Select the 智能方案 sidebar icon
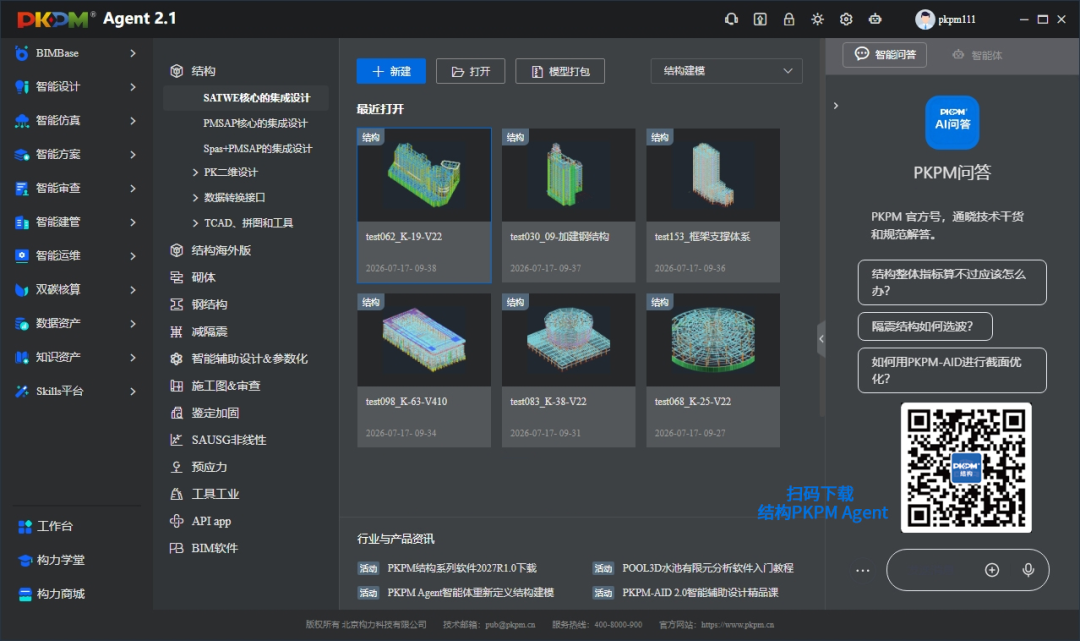The height and width of the screenshot is (641, 1080). tap(22, 154)
